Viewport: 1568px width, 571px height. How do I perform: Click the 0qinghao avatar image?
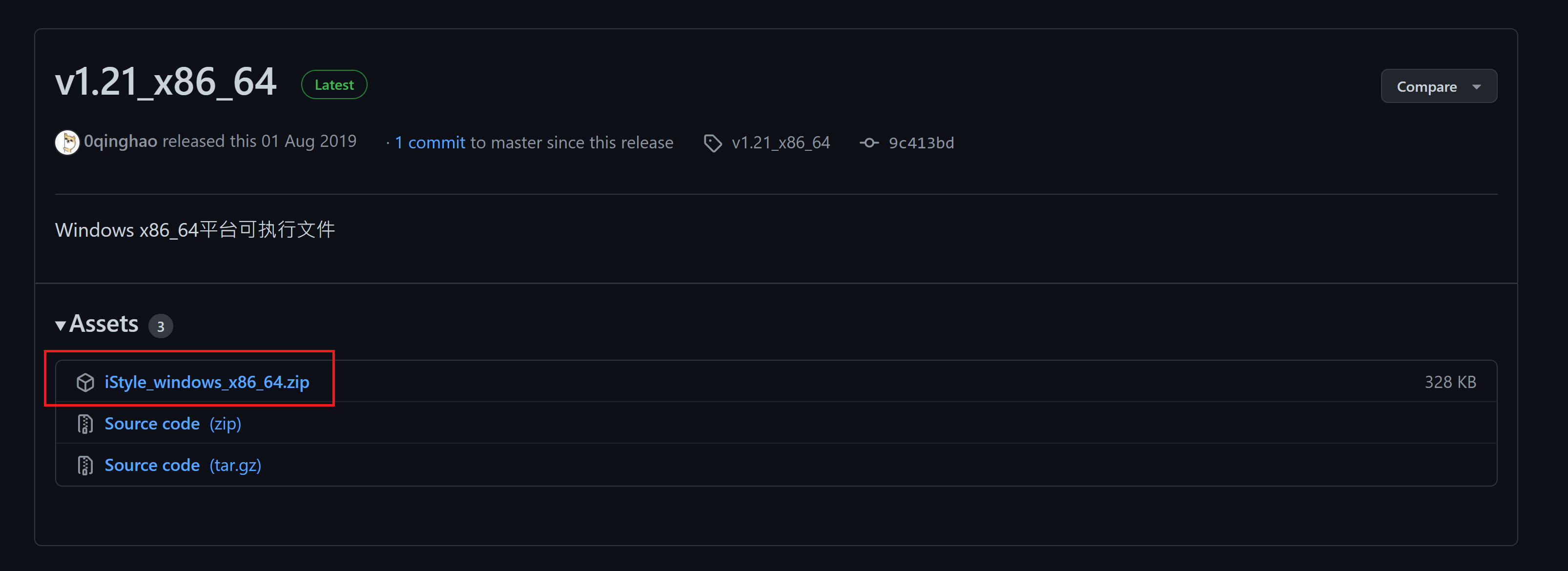pos(67,143)
